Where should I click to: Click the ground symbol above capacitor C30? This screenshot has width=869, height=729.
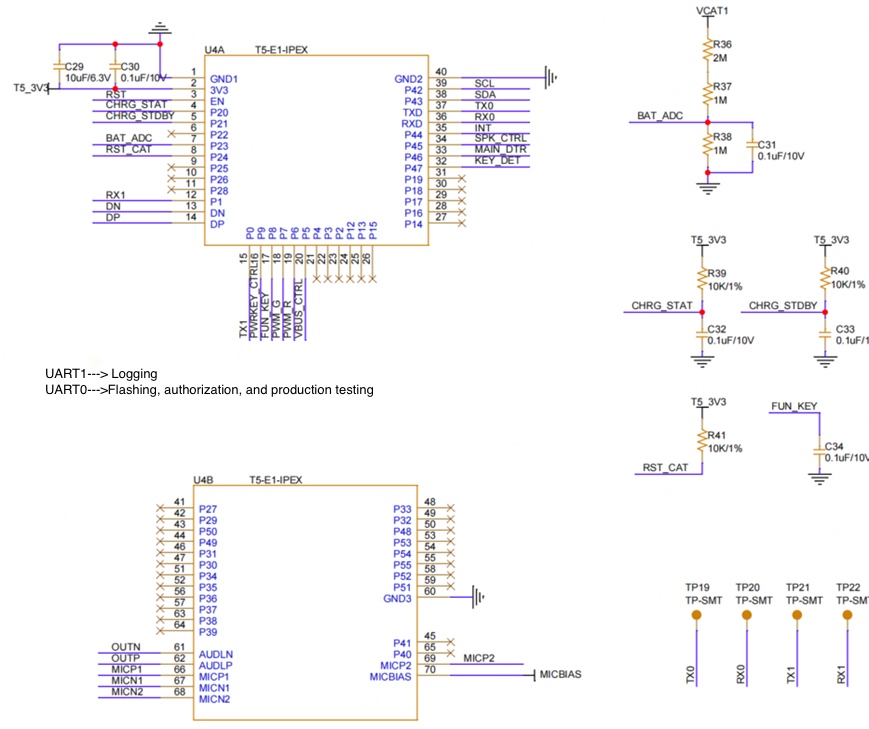158,29
